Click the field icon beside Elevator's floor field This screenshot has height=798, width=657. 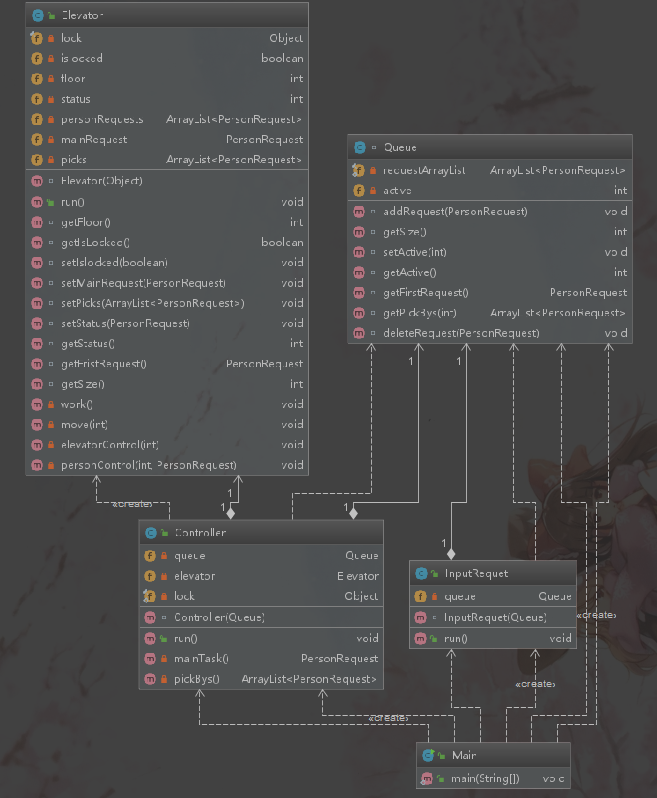(37, 79)
